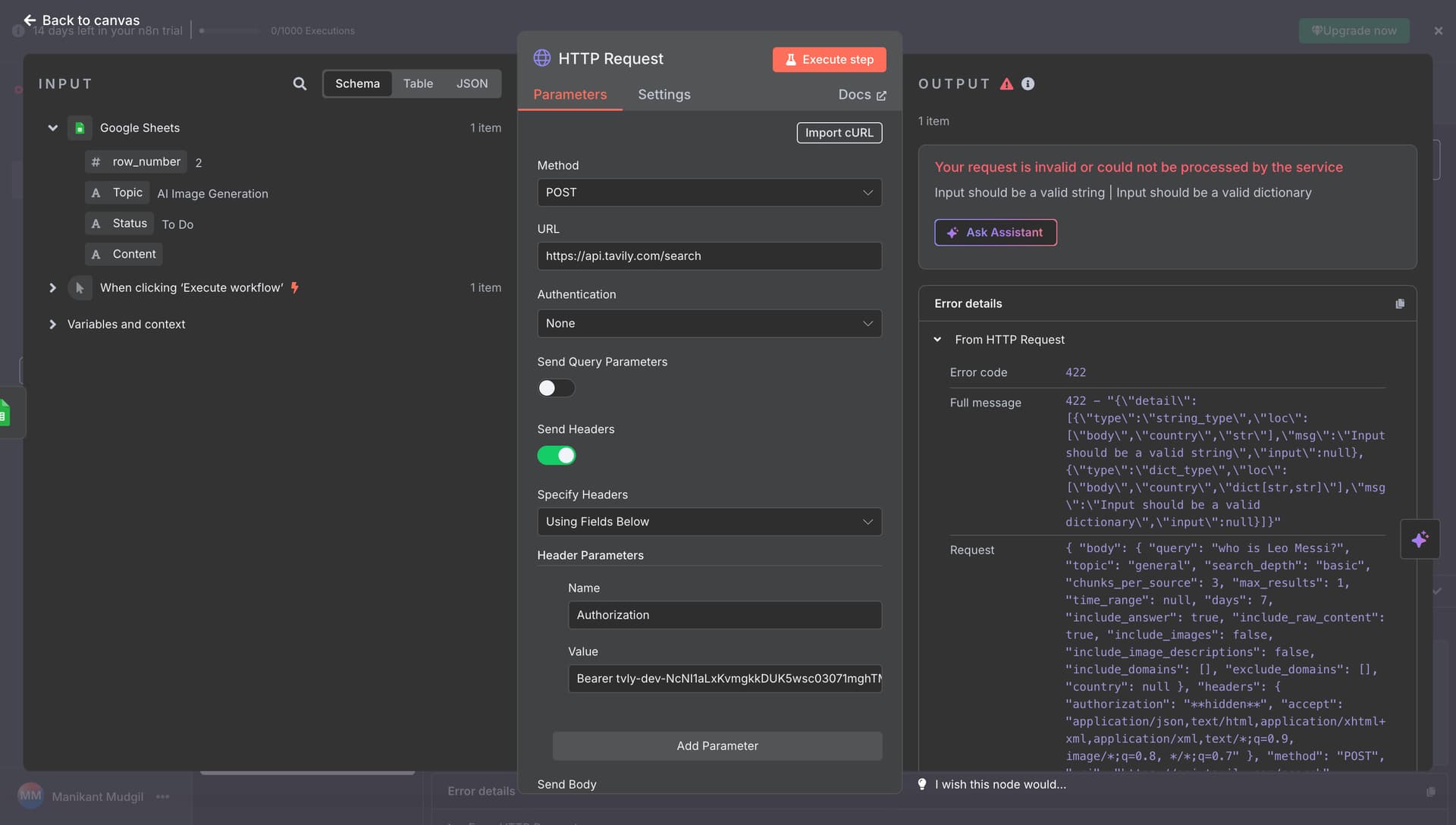Viewport: 1456px width, 825px height.
Task: Open the output info tooltip icon
Action: 1028,83
